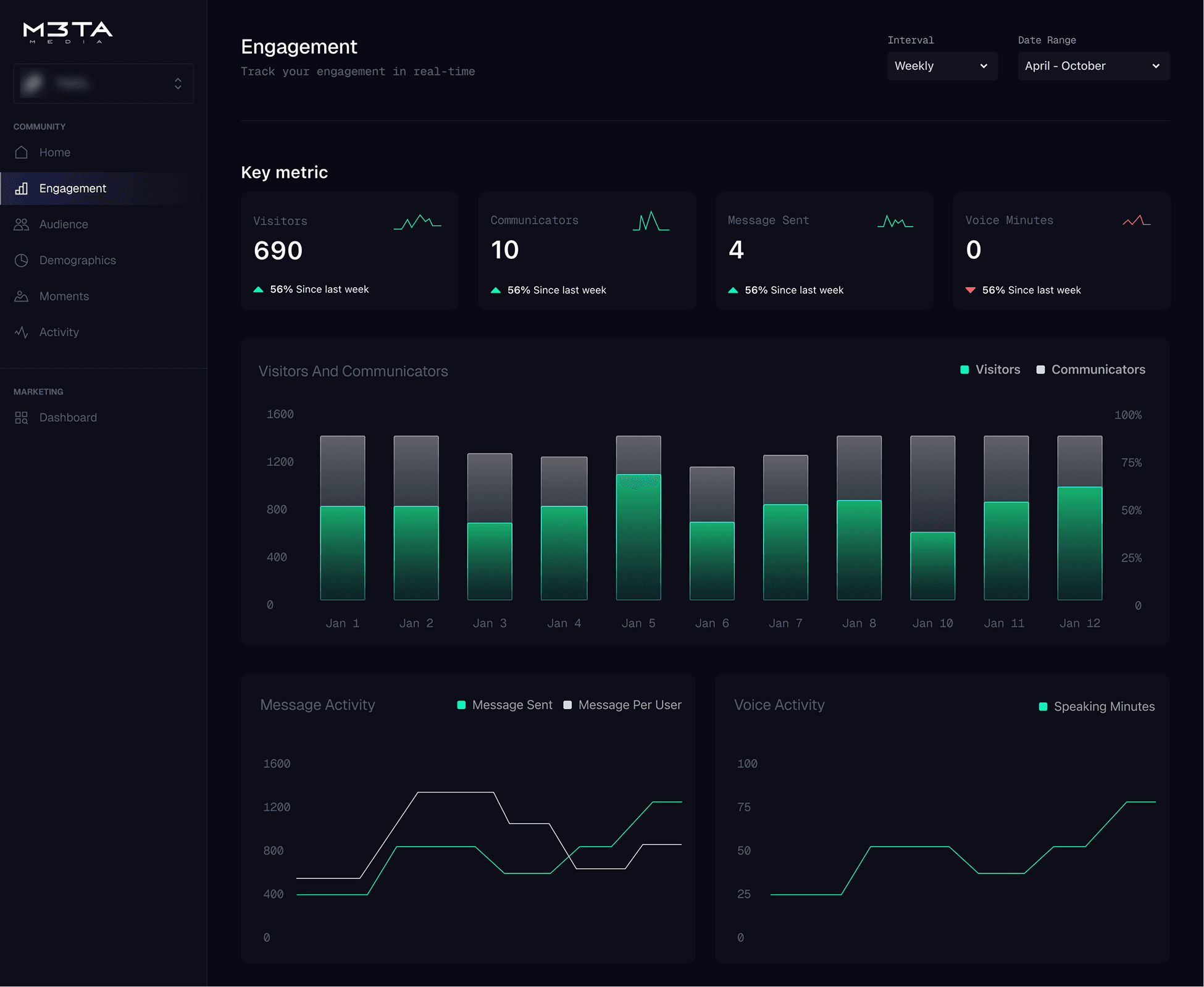Go to the Audience menu item
Image resolution: width=1204 pixels, height=987 pixels.
pyautogui.click(x=64, y=224)
